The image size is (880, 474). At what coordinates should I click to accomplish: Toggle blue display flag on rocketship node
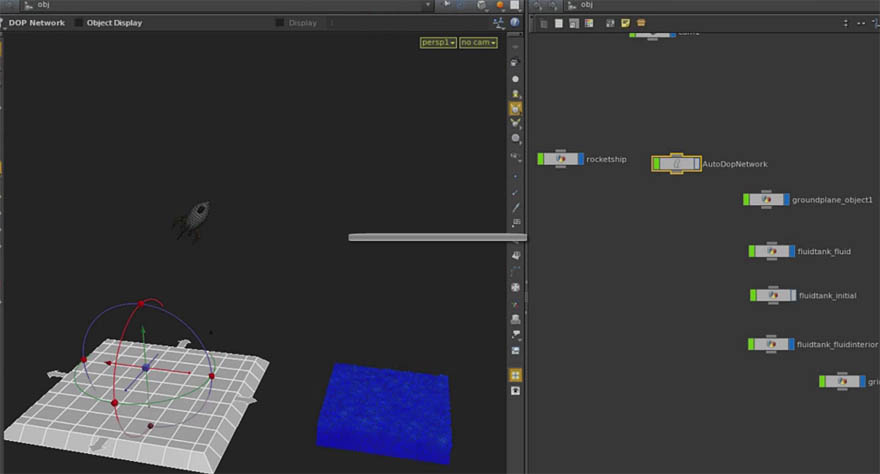click(581, 159)
